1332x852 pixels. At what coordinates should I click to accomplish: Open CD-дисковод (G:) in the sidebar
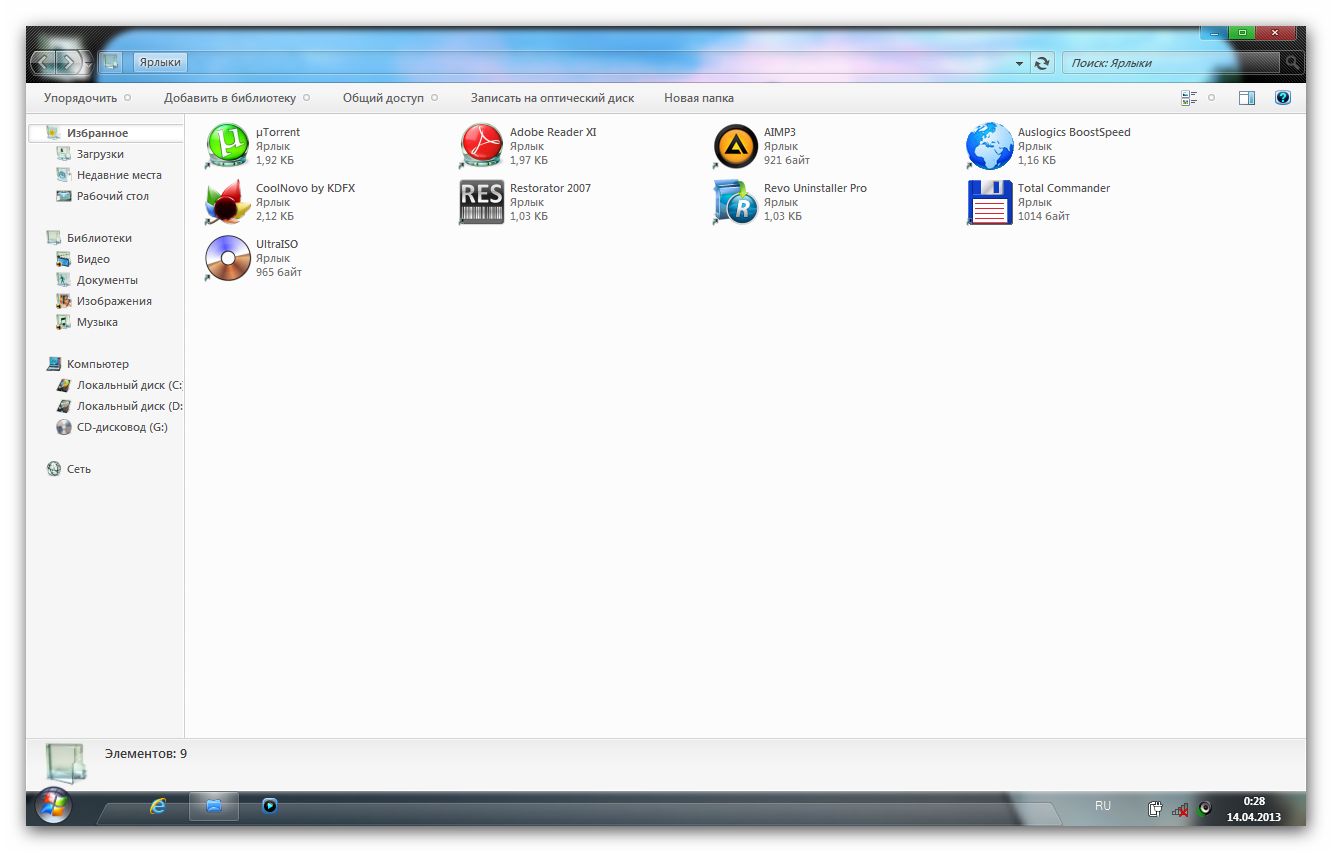click(x=122, y=427)
